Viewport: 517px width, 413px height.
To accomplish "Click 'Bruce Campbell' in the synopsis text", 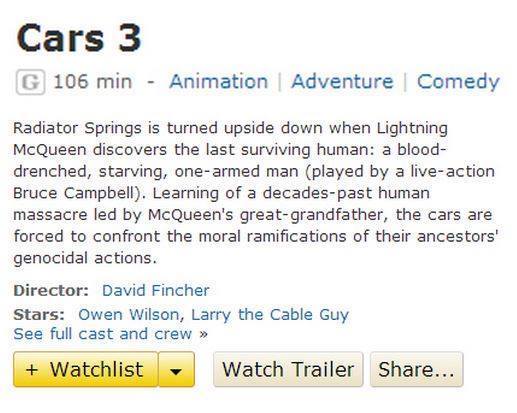I will pos(76,193).
